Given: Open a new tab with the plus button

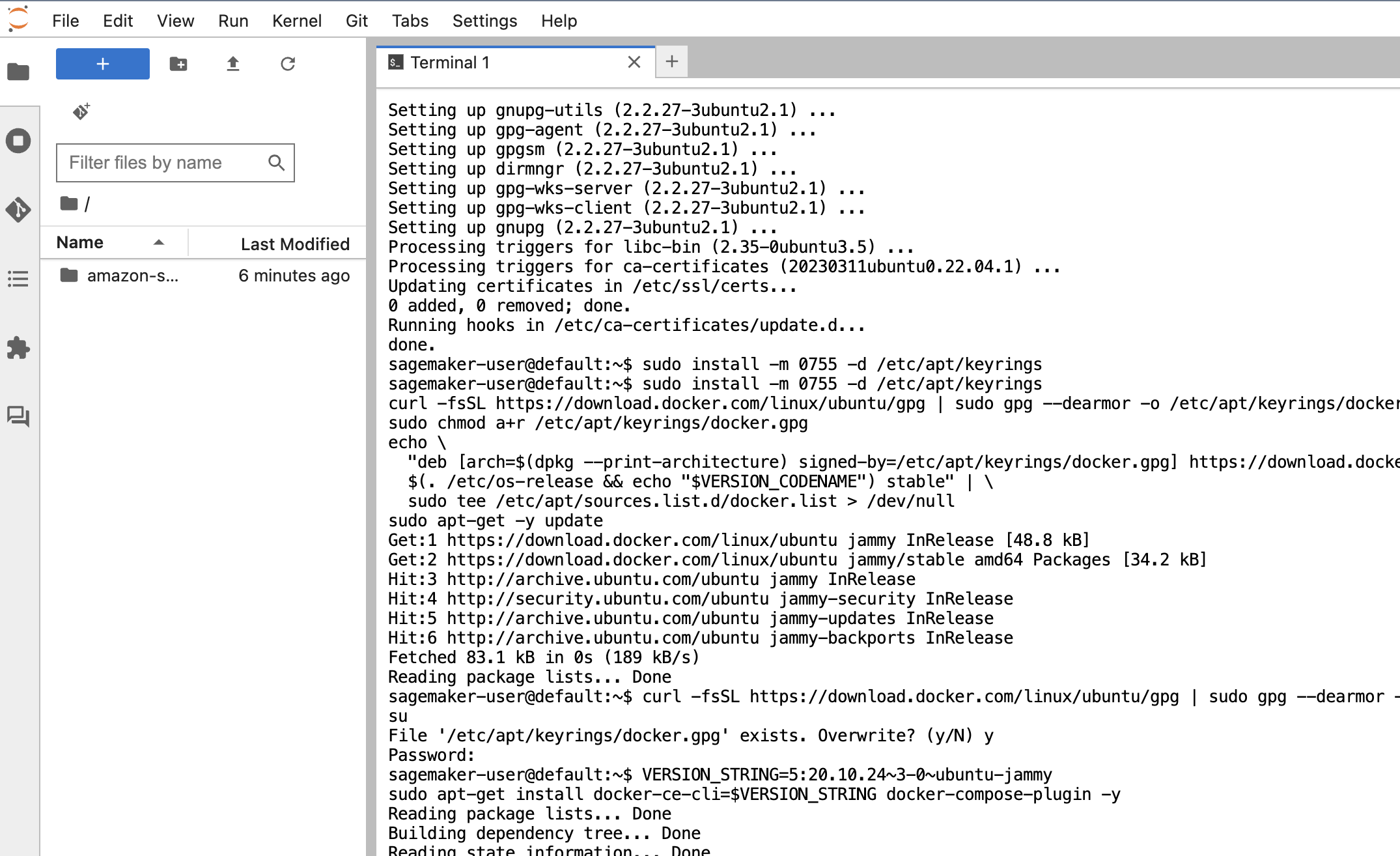Looking at the screenshot, I should pyautogui.click(x=672, y=61).
